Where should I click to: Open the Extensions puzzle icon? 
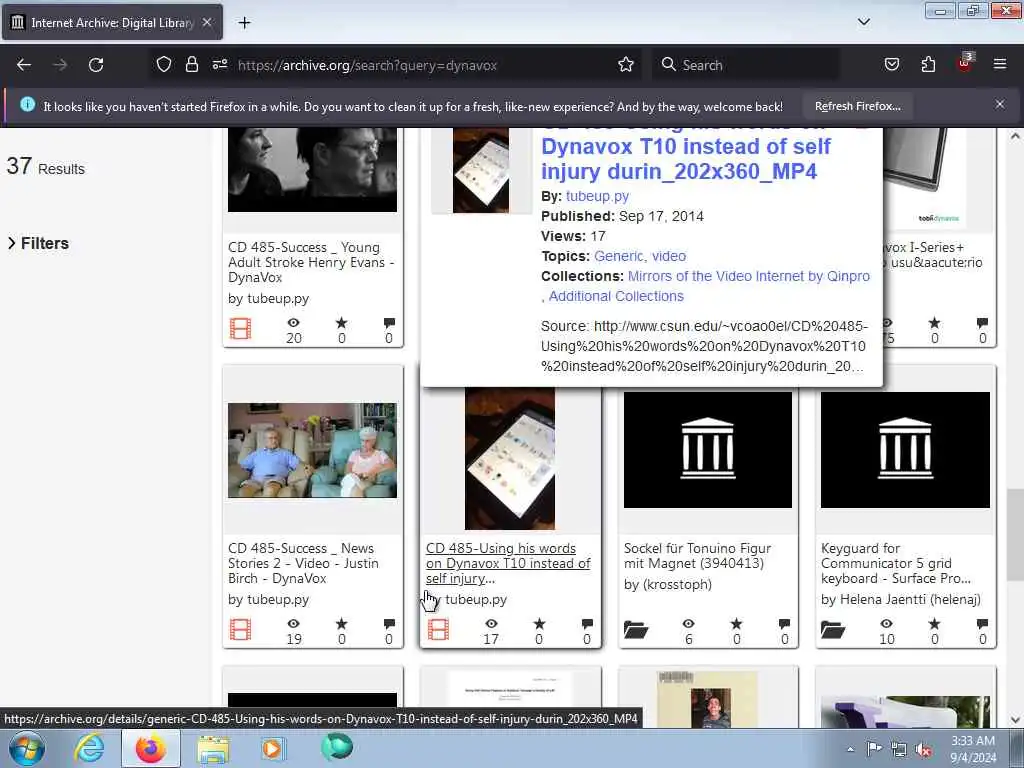928,65
